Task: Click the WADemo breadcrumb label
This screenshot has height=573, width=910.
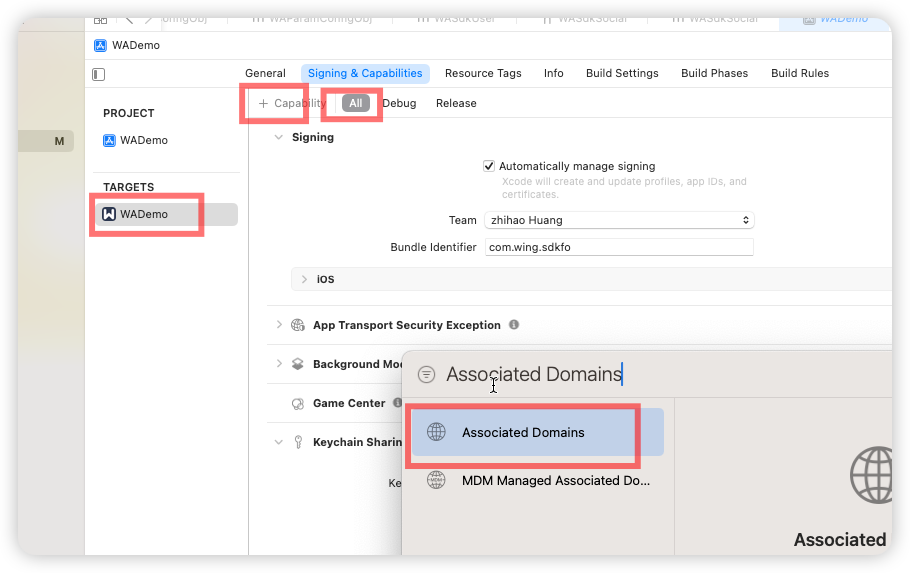Action: (136, 45)
